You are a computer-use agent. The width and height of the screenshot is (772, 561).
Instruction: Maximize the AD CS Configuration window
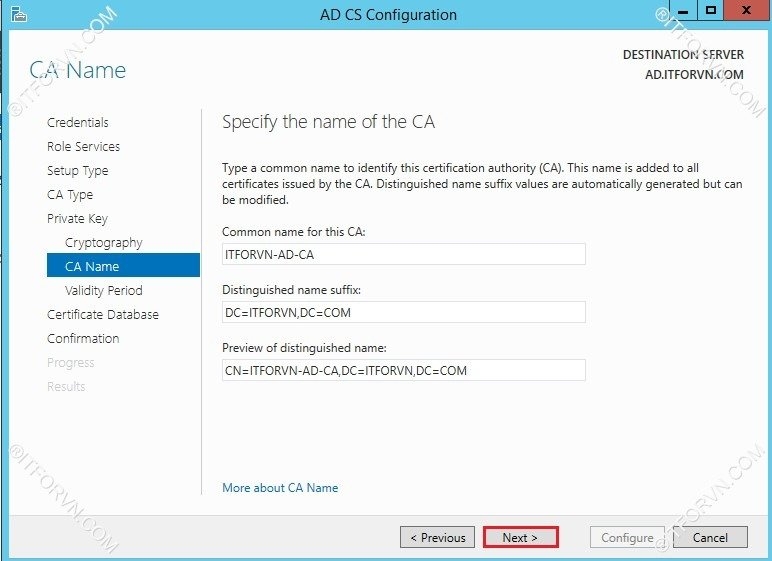tap(709, 12)
